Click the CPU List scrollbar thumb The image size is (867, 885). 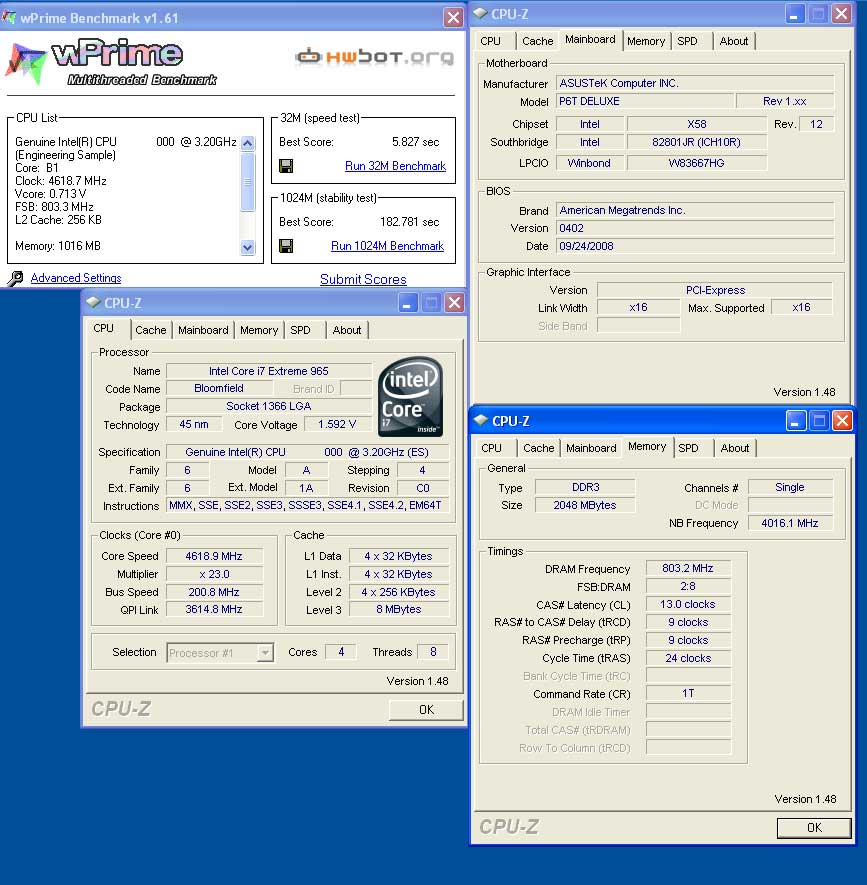pyautogui.click(x=247, y=182)
